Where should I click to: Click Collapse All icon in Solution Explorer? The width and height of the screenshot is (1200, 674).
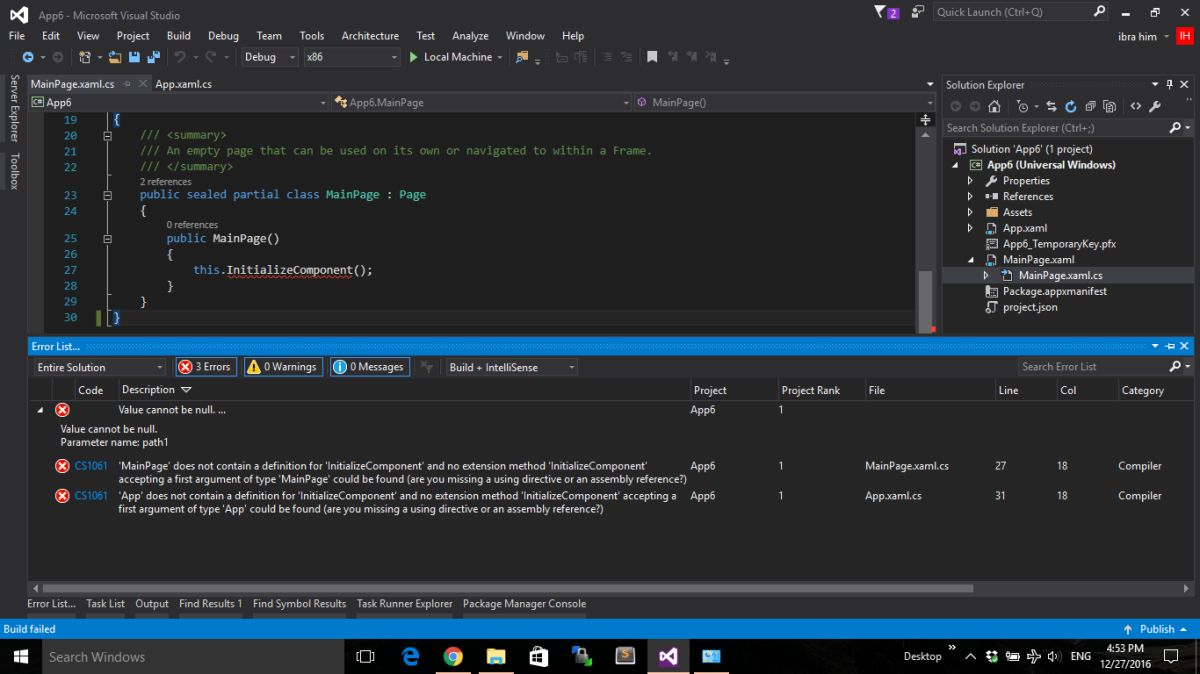pyautogui.click(x=1090, y=106)
